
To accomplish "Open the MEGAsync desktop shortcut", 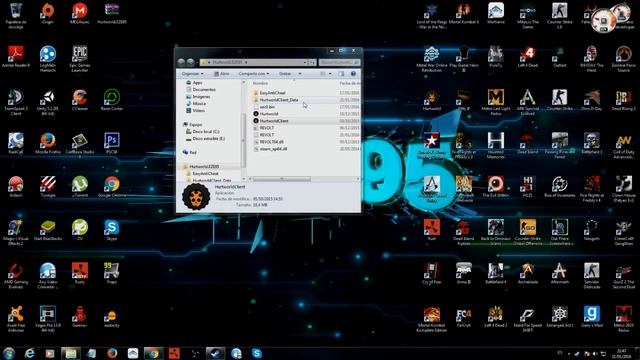I will pyautogui.click(x=80, y=13).
